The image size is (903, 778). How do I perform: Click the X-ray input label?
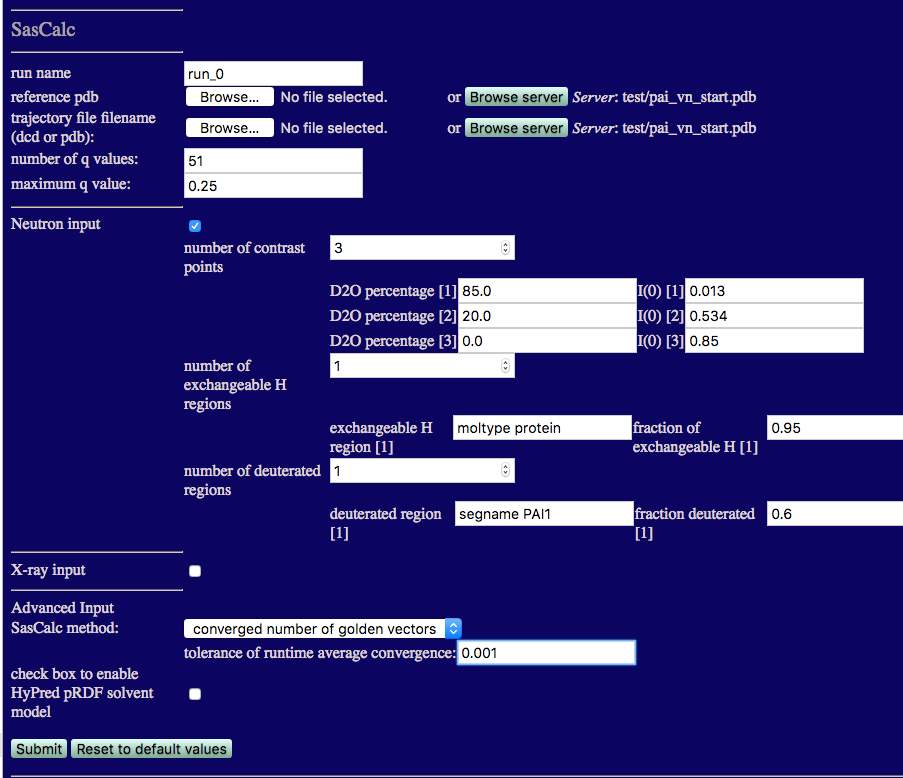point(48,570)
